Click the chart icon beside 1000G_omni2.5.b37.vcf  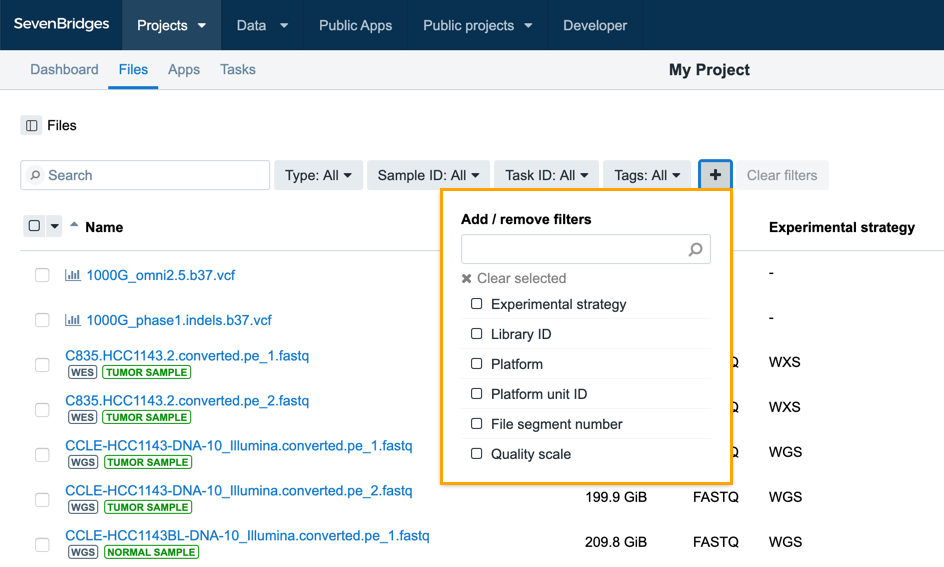(73, 275)
